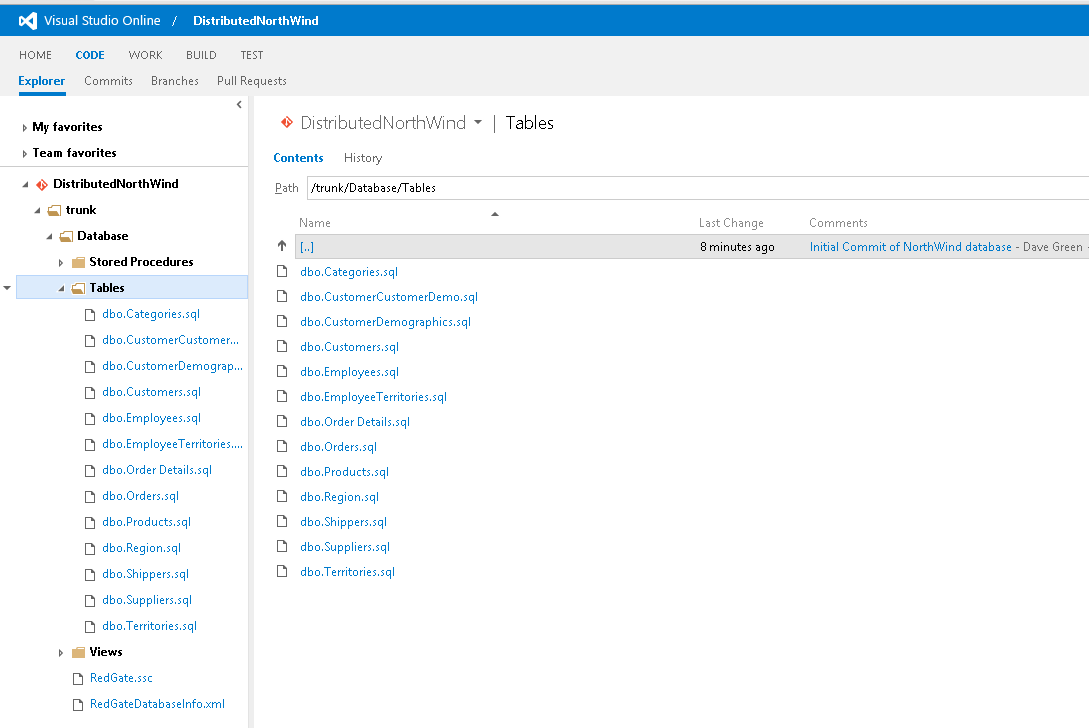Collapse the DistributedNorthWind tree root
Image resolution: width=1089 pixels, height=728 pixels.
click(26, 185)
